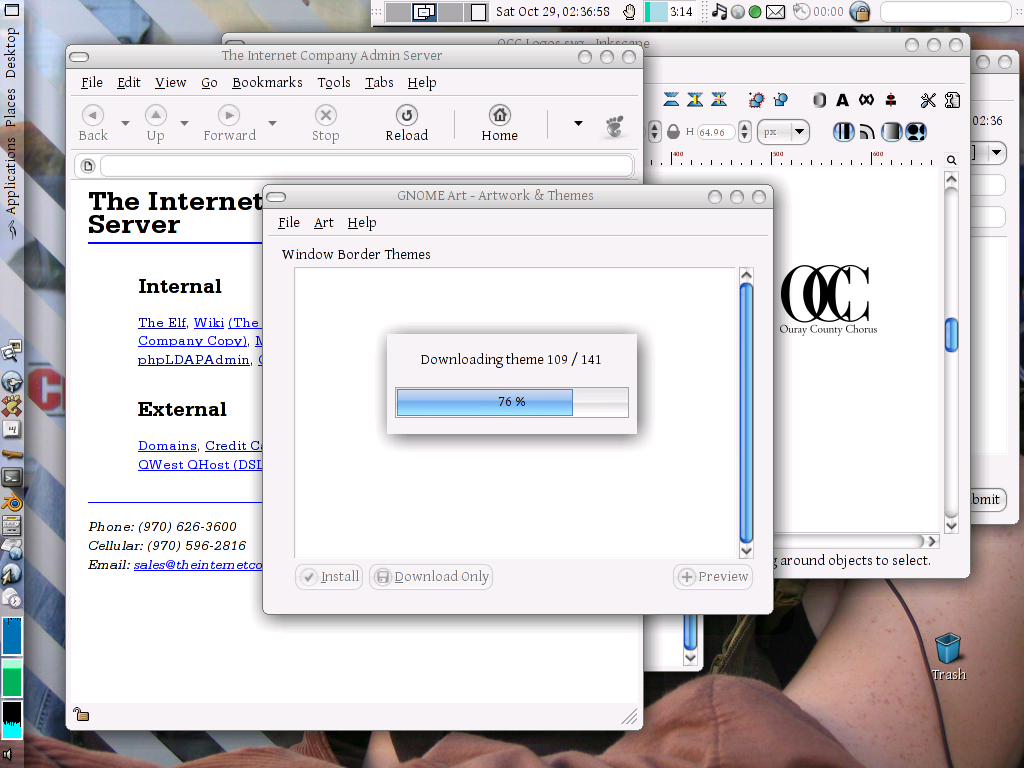The width and height of the screenshot is (1024, 768).
Task: Go to Home page in browser
Action: (499, 123)
